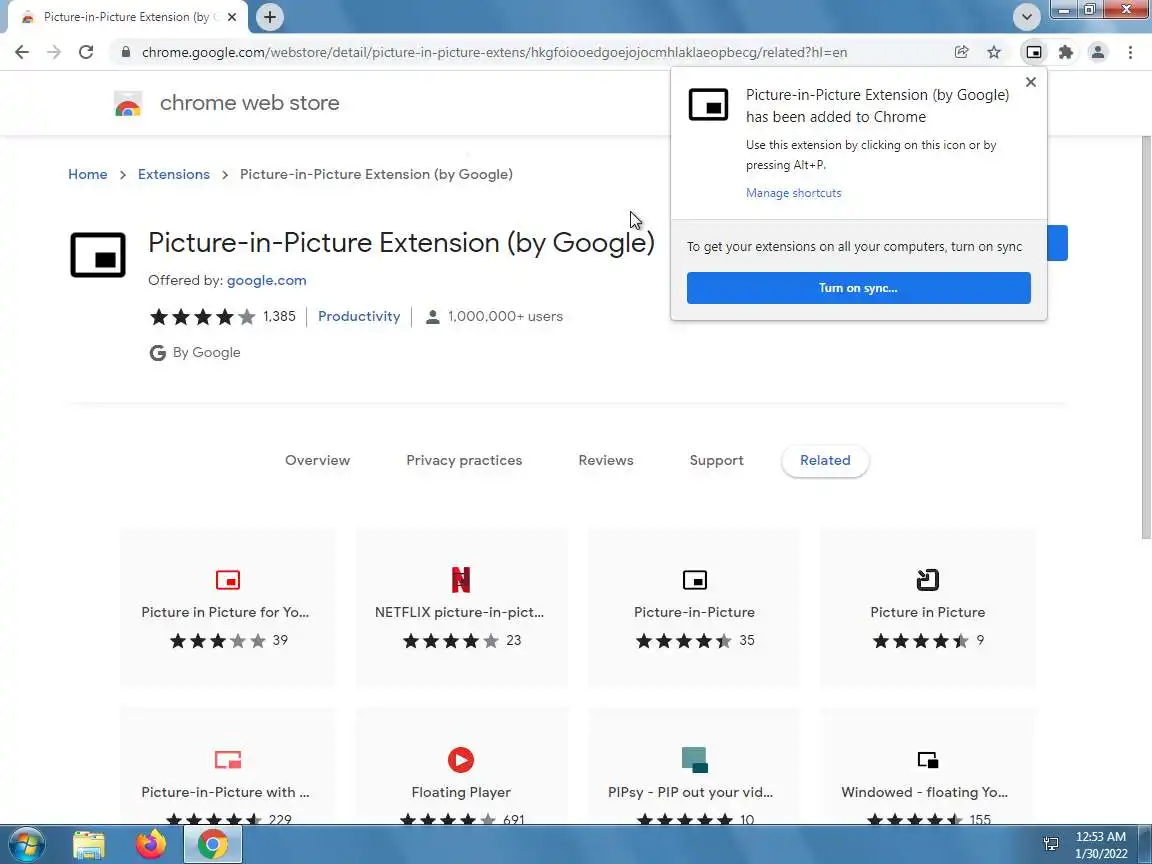Open File Explorer from the taskbar
Viewport: 1152px width, 864px height.
pyautogui.click(x=89, y=845)
